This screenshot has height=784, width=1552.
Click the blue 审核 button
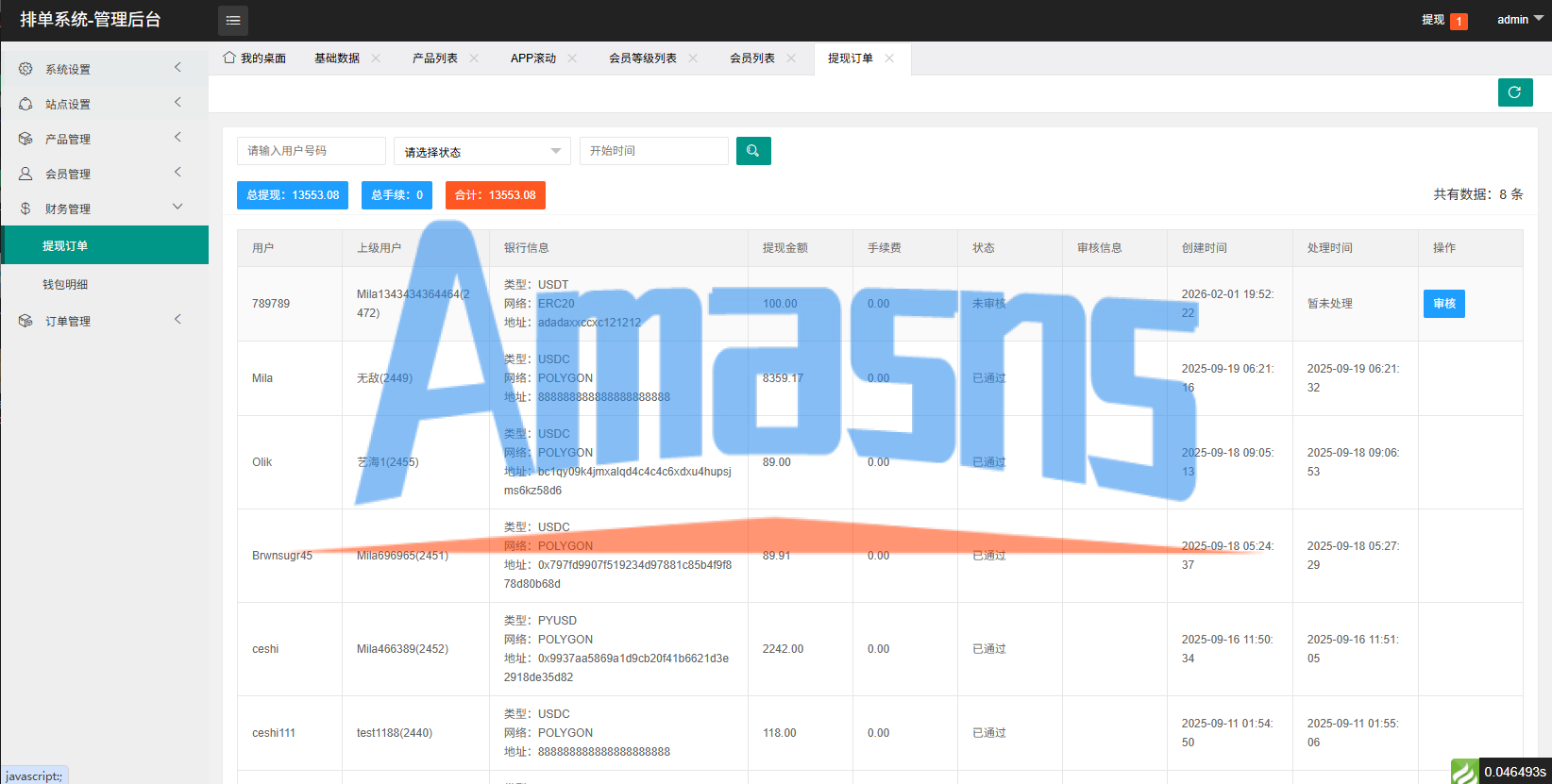(1444, 304)
